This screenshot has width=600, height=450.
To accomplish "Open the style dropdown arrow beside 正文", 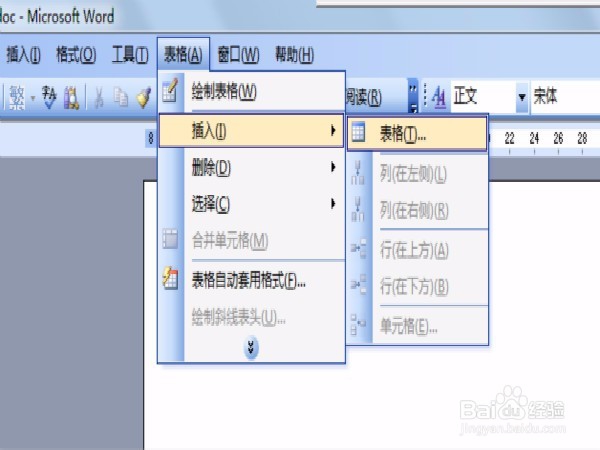I will [x=522, y=97].
